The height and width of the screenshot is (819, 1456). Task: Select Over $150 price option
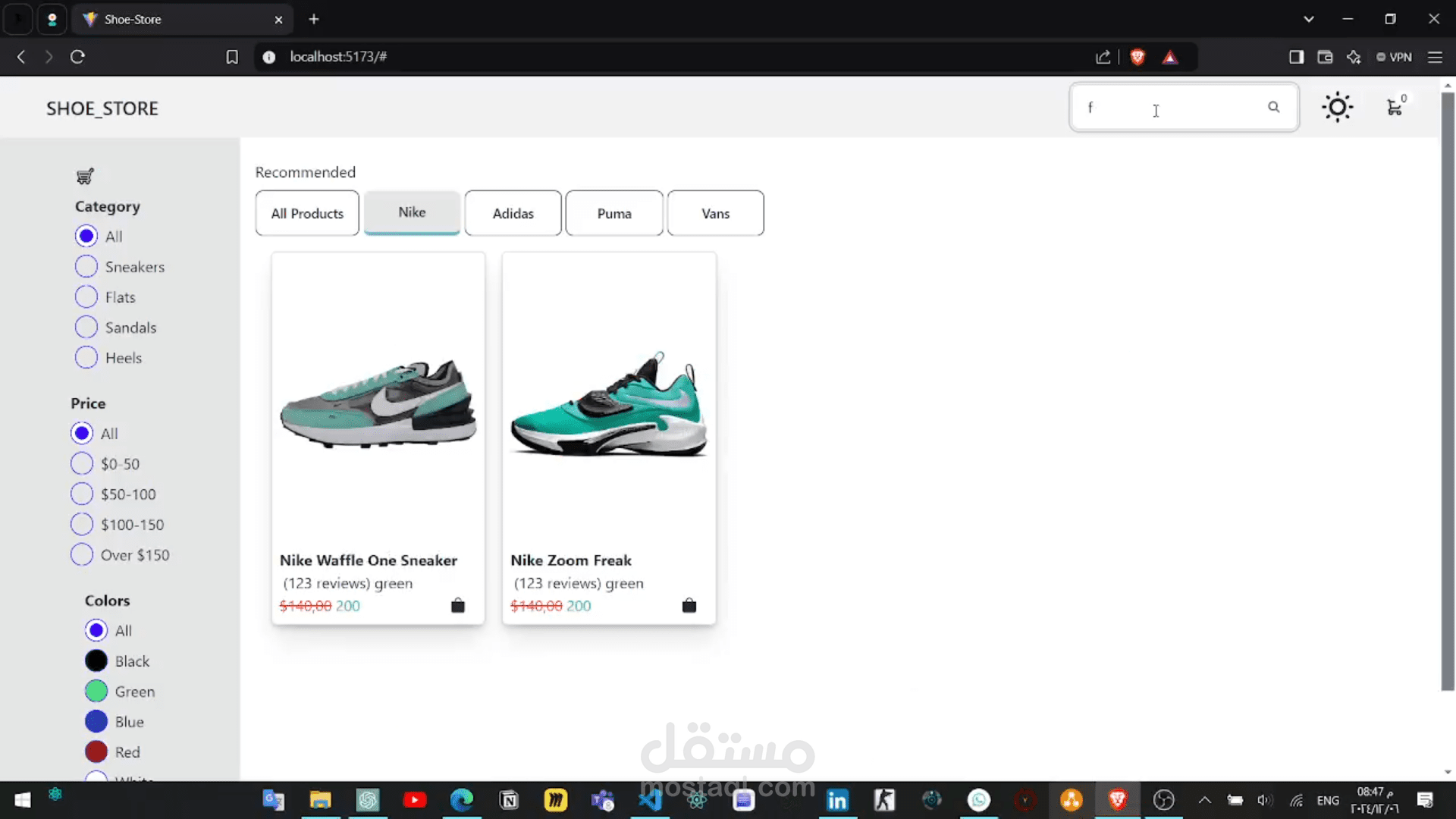tap(82, 555)
